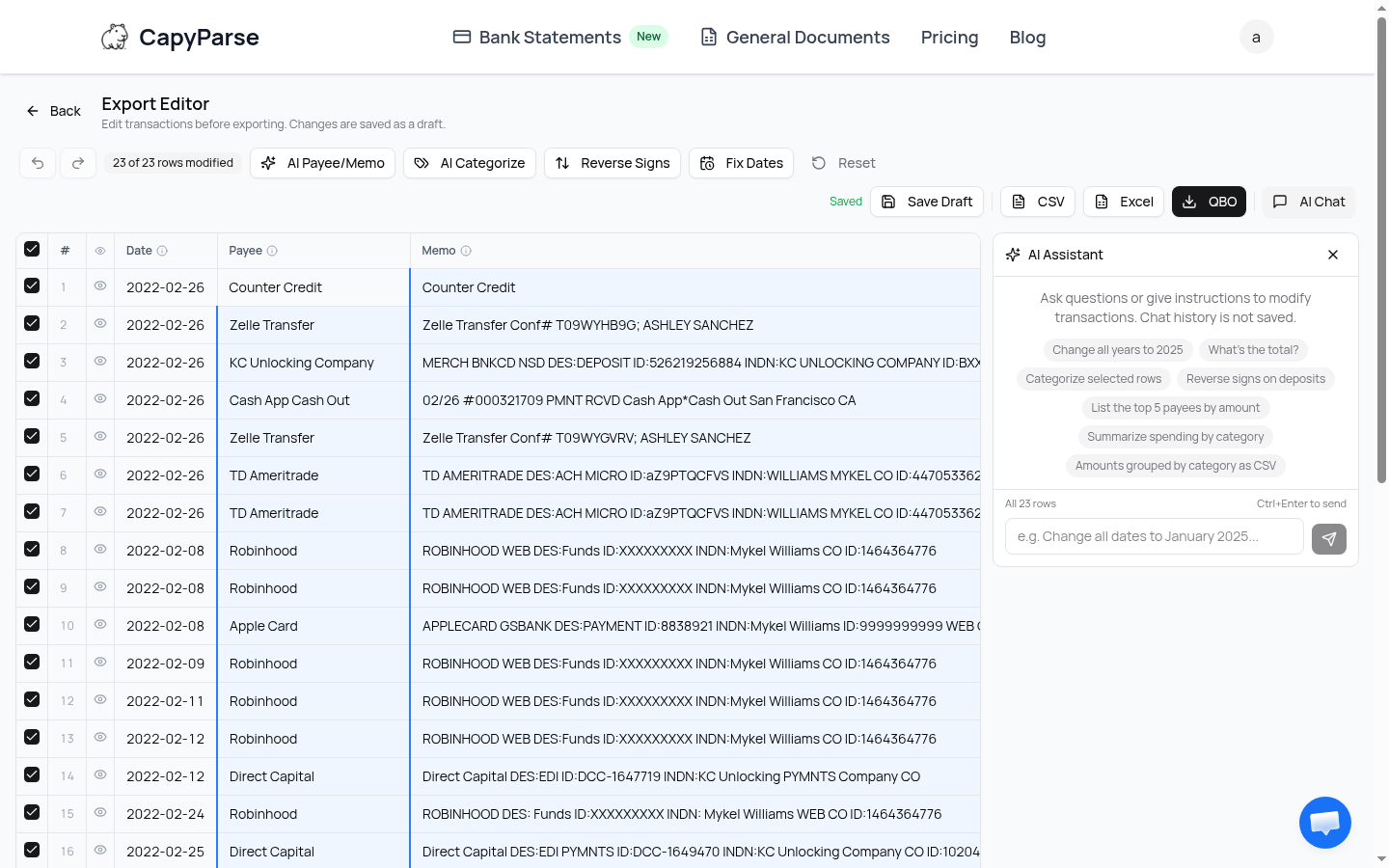Open the Bank Statements section

pyautogui.click(x=549, y=37)
